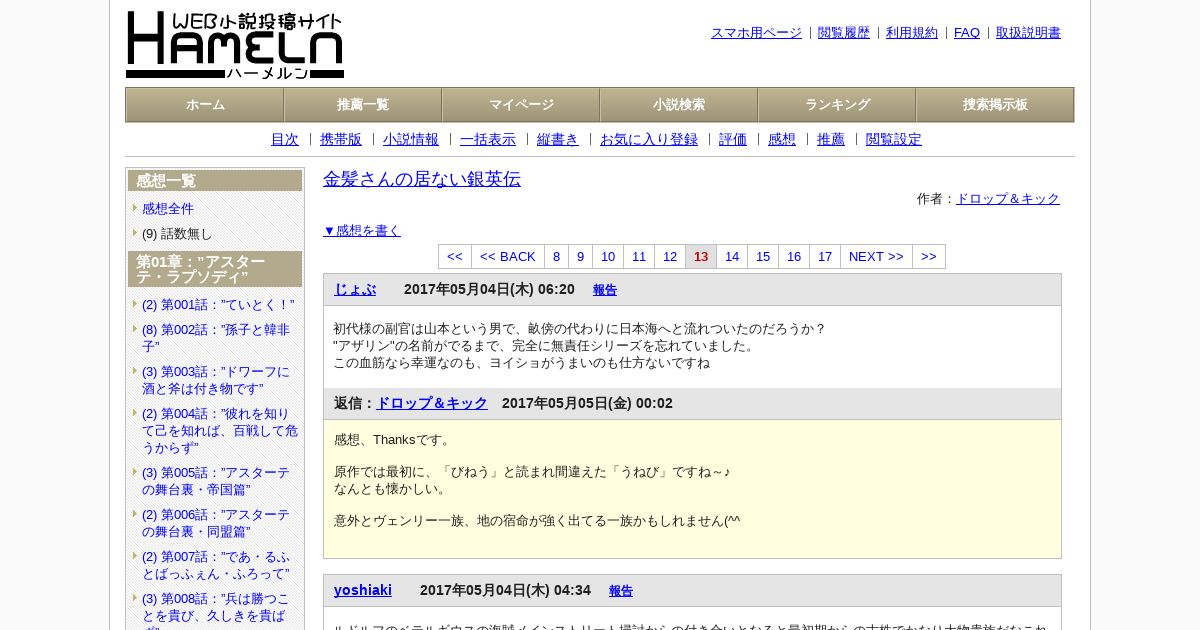Open the ランキング tab
This screenshot has height=630, width=1200.
pos(837,105)
